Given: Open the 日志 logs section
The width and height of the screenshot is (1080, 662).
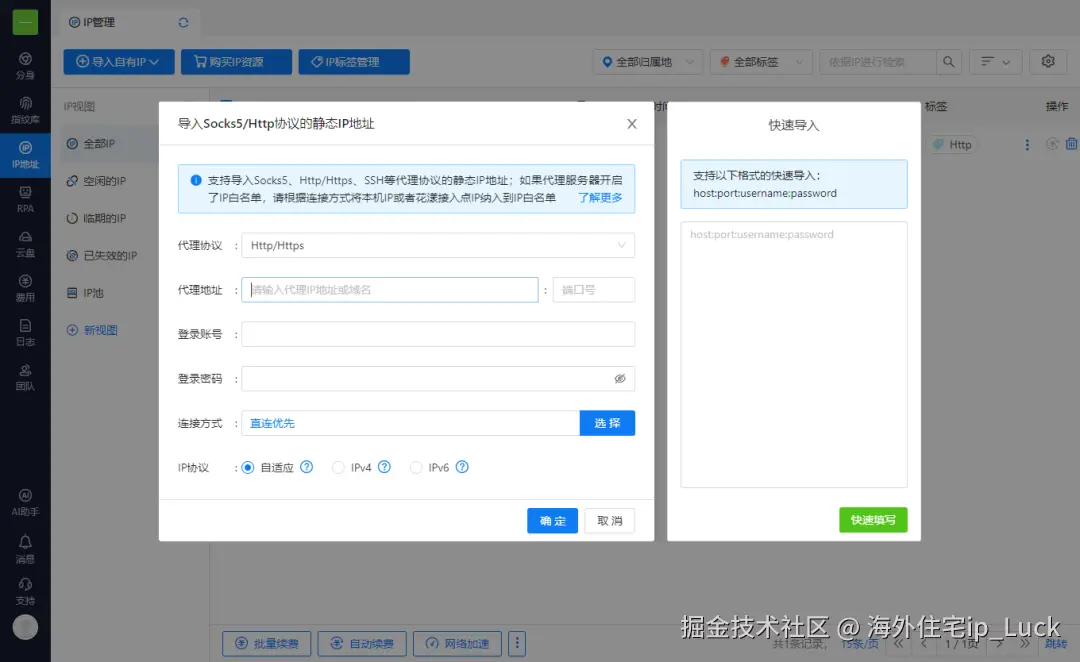Looking at the screenshot, I should point(25,333).
